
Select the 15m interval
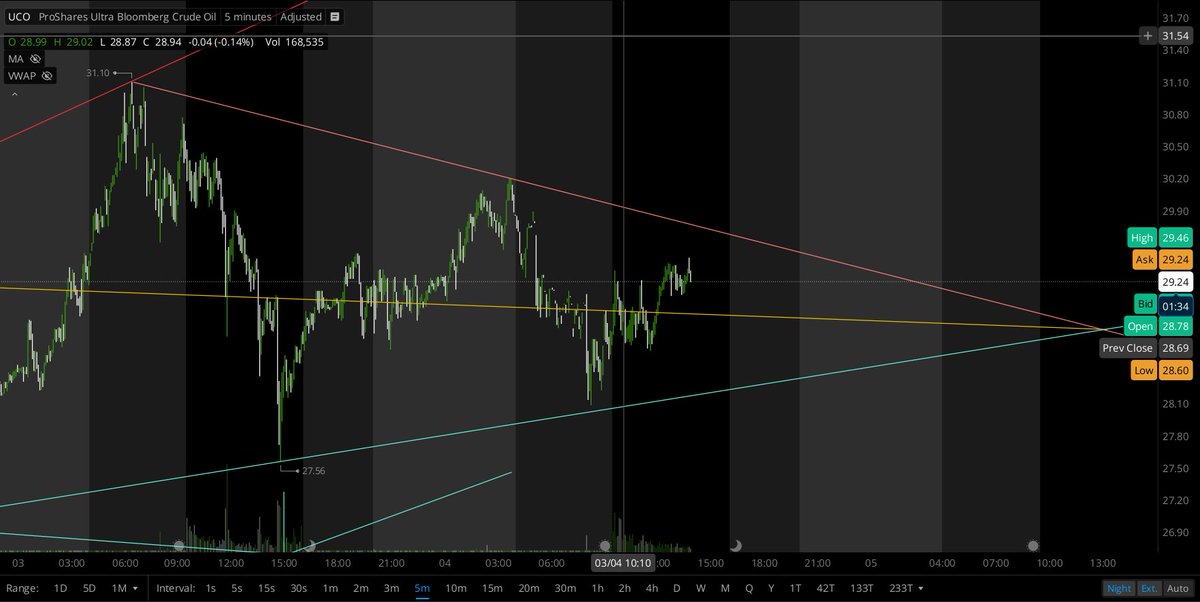point(491,588)
